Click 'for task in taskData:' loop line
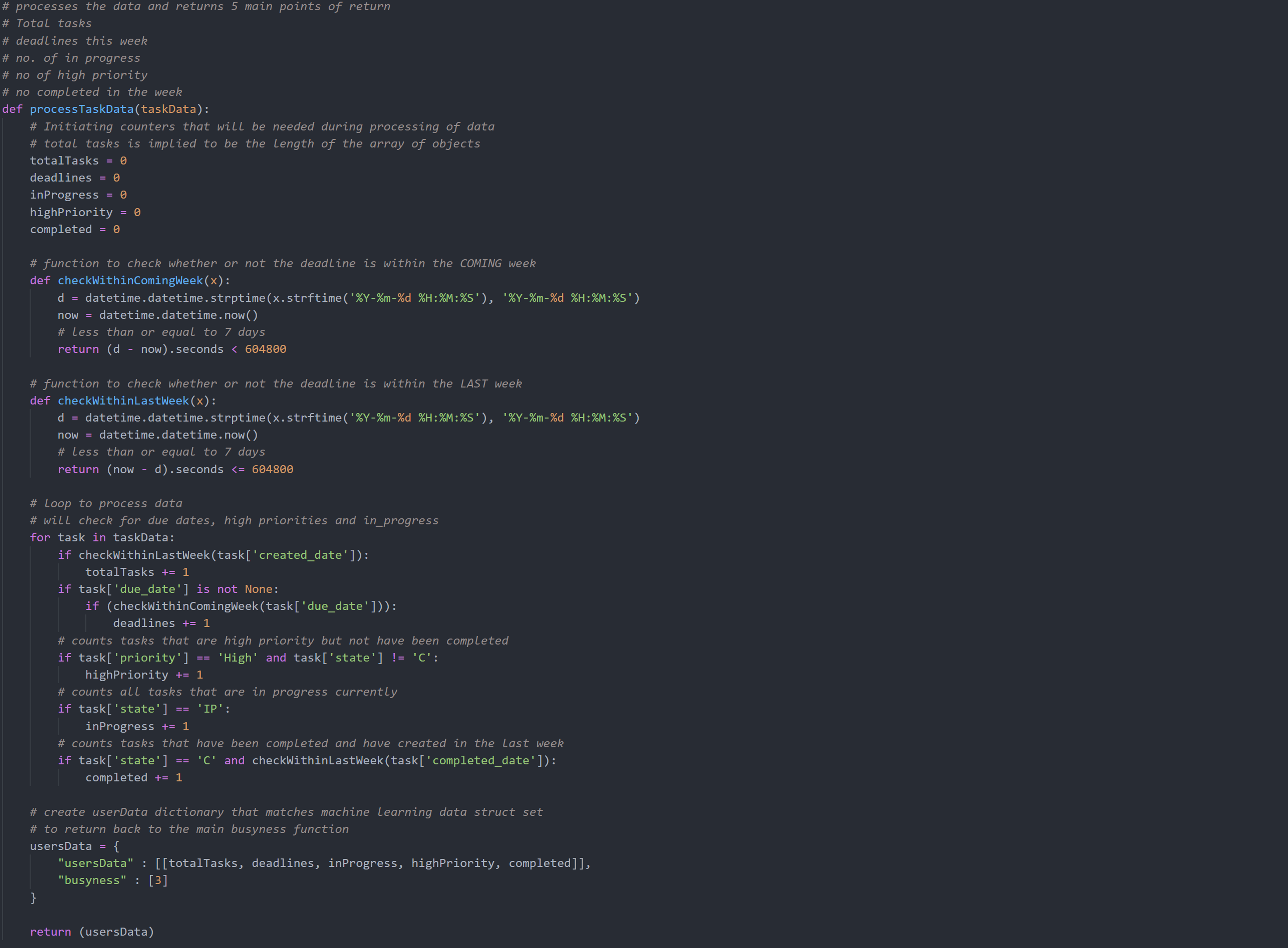The height and width of the screenshot is (948, 1288). tap(102, 538)
